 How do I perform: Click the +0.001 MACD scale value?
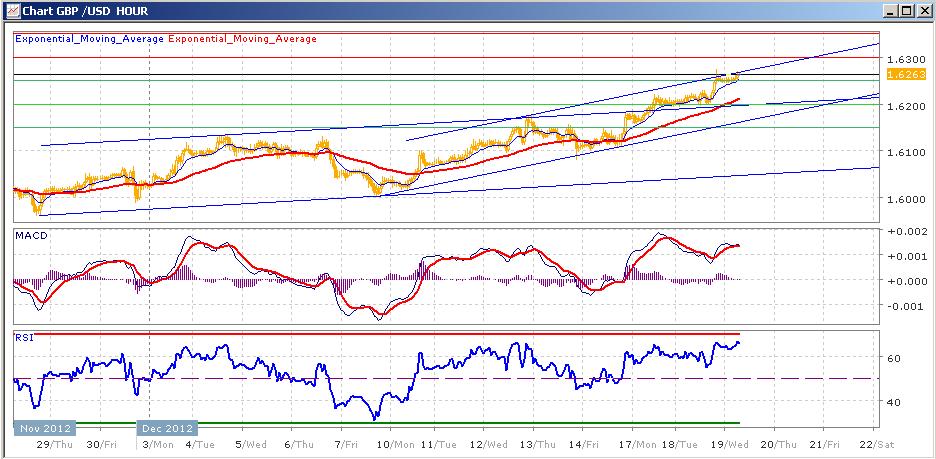pyautogui.click(x=906, y=256)
